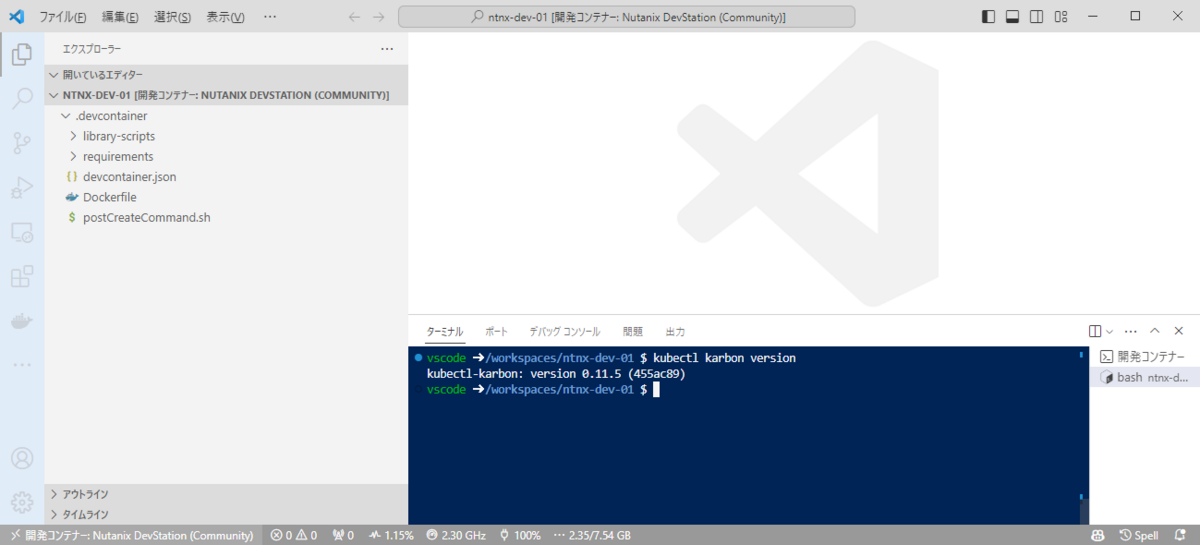1200x545 pixels.
Task: Click battery 100% status bar entry
Action: [520, 535]
